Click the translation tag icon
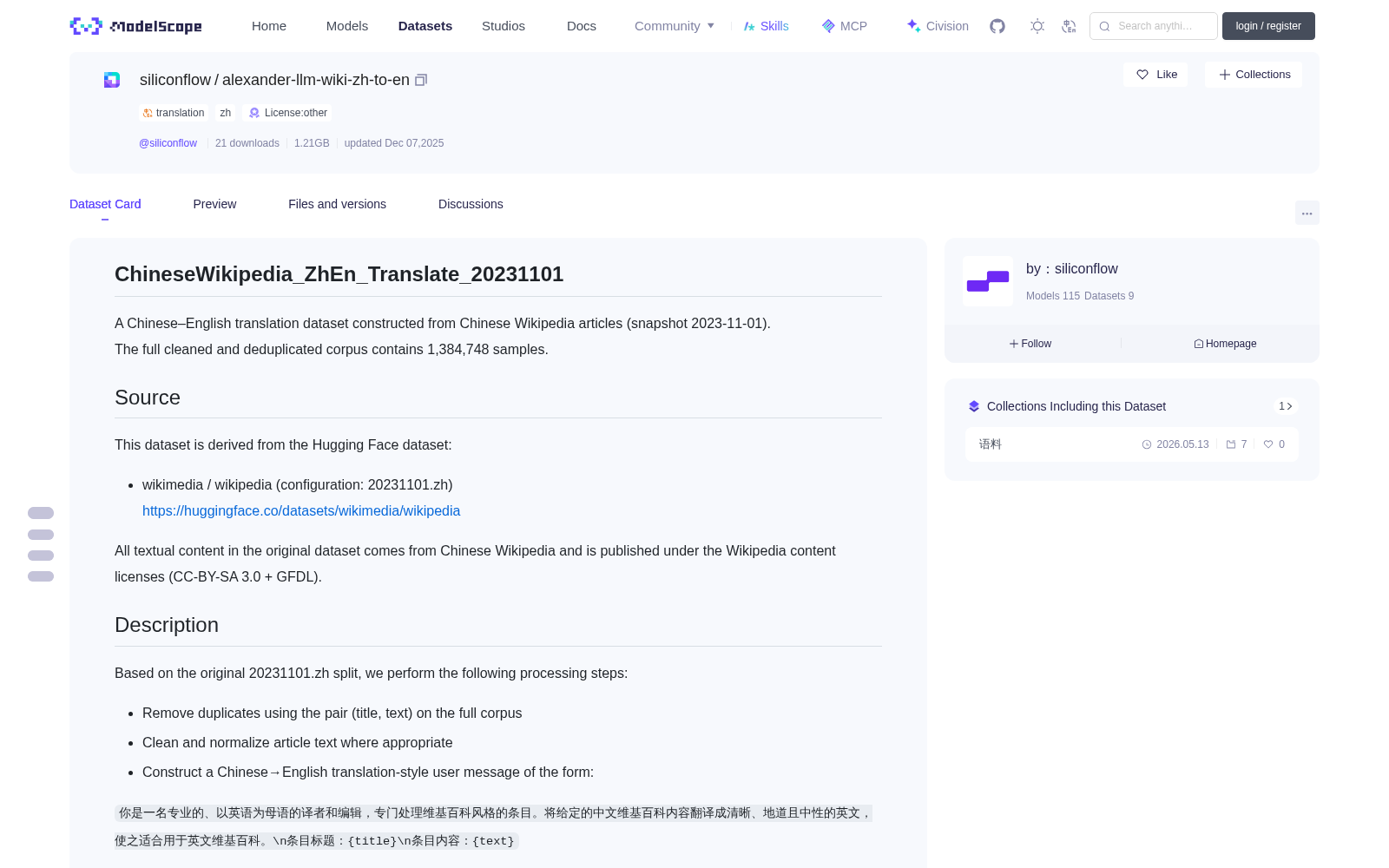This screenshot has width=1389, height=868. click(x=148, y=113)
